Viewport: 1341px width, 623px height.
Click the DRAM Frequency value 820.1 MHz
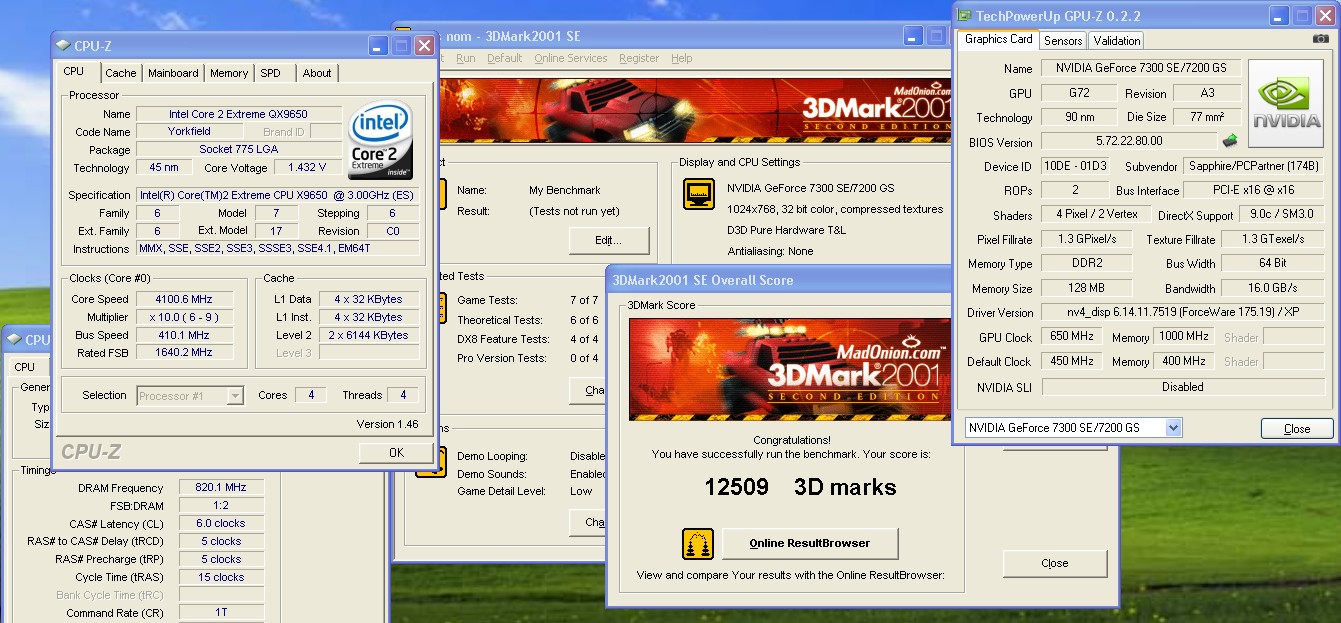tap(221, 488)
